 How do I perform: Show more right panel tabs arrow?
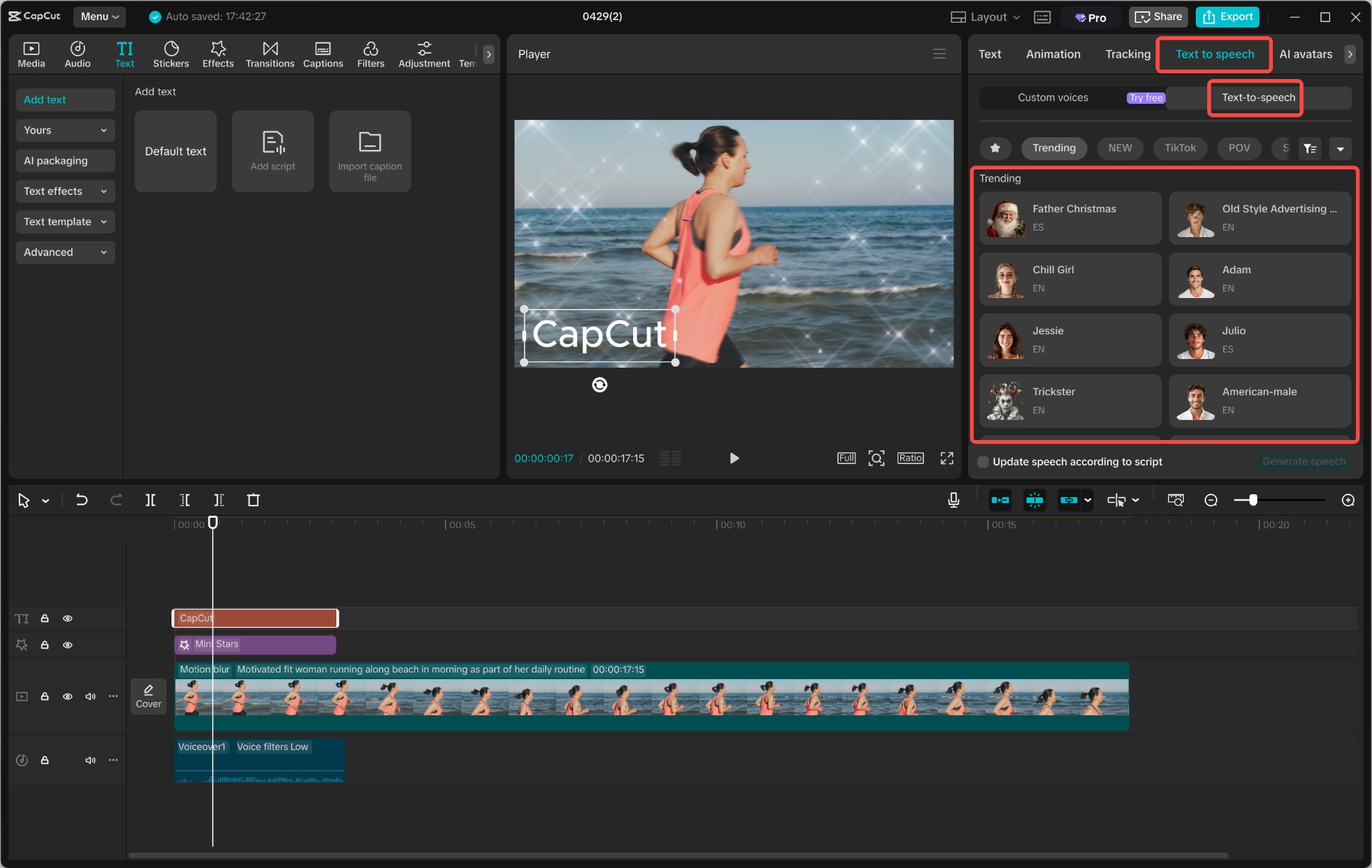1350,54
